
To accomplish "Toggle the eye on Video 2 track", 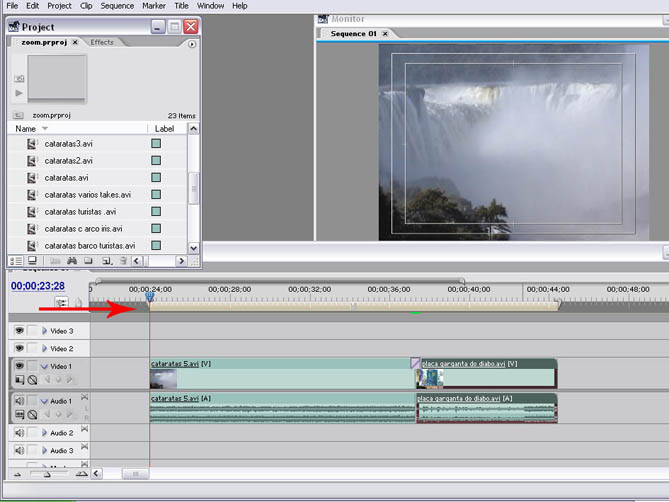I will [19, 348].
